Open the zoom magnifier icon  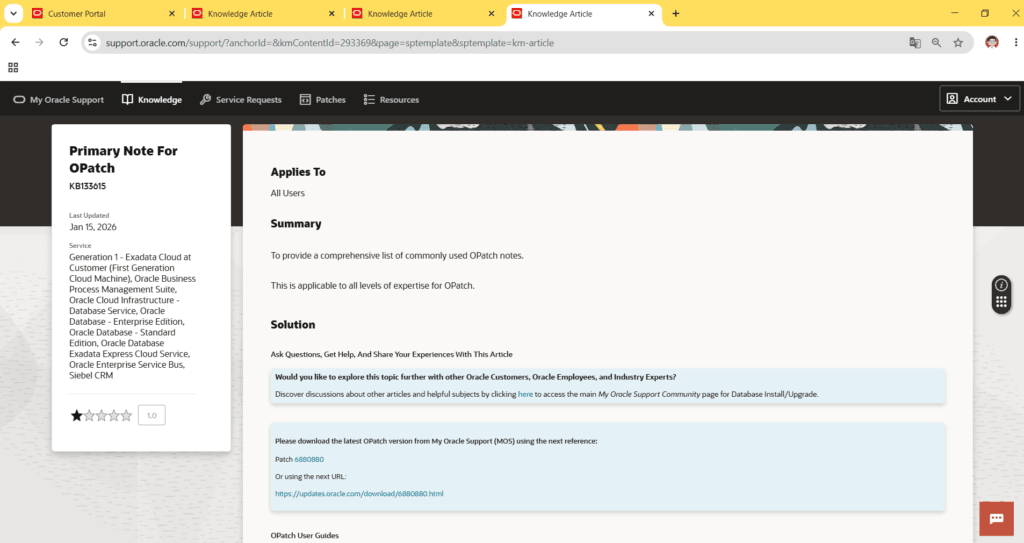coord(936,42)
